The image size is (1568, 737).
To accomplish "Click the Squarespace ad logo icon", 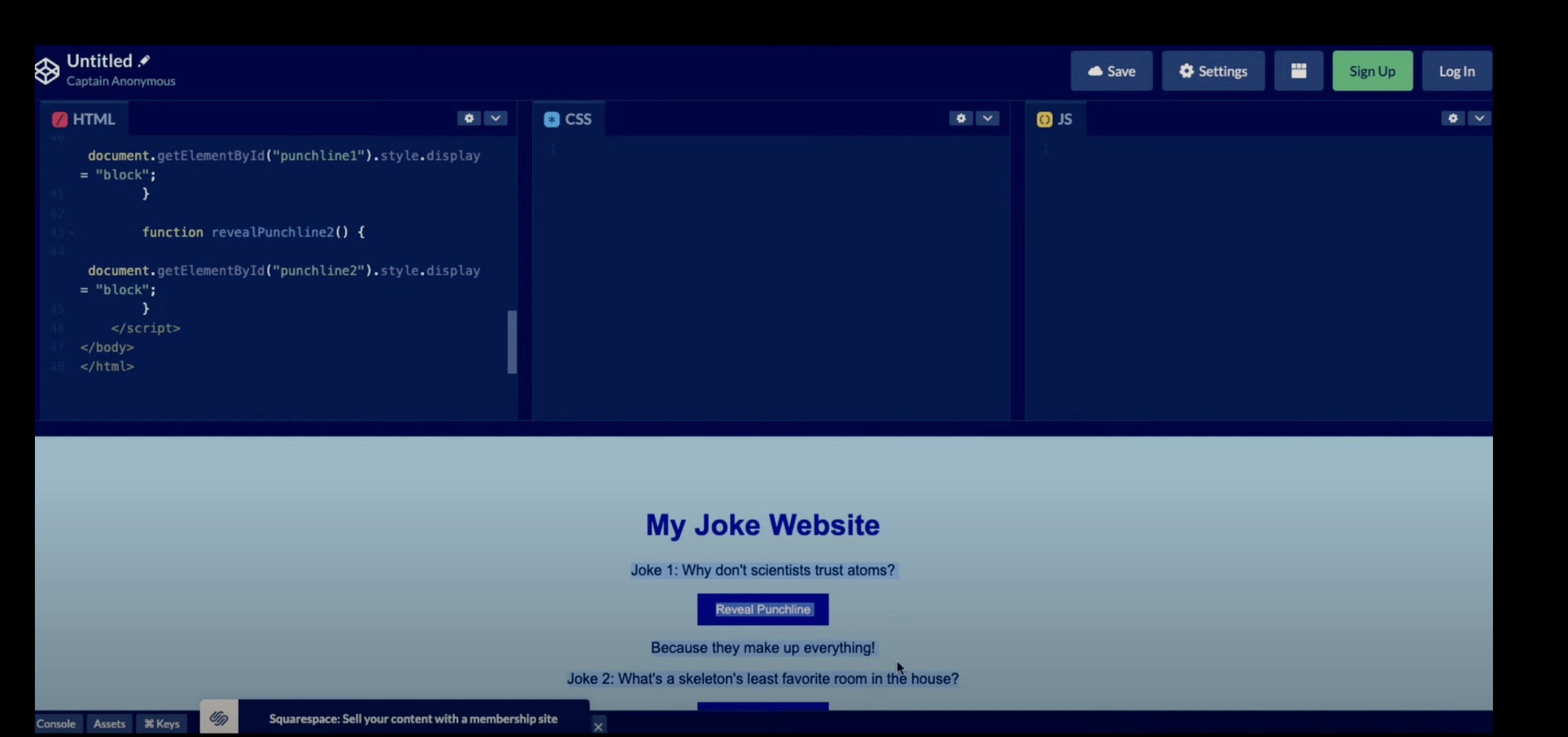I will click(x=219, y=718).
